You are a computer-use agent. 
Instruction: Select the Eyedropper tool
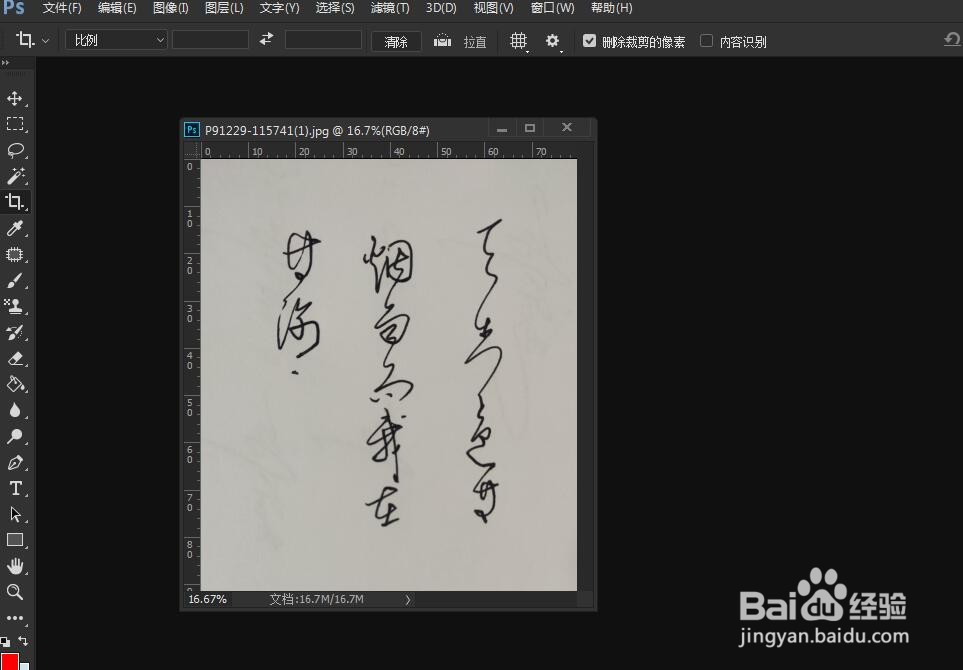15,228
